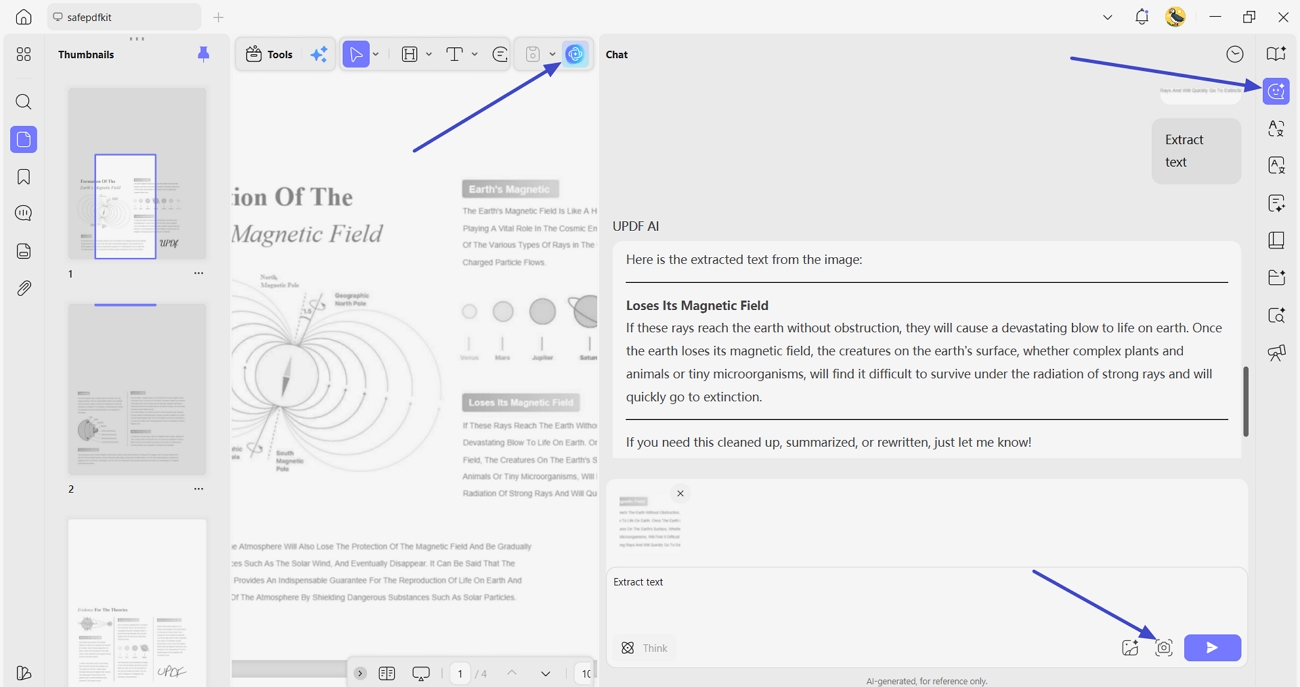Open the translate icon in right sidebar

click(x=1276, y=129)
